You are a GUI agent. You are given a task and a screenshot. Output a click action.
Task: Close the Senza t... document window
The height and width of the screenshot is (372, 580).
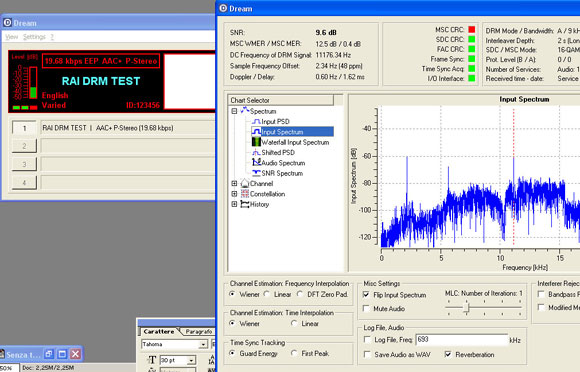coord(75,354)
